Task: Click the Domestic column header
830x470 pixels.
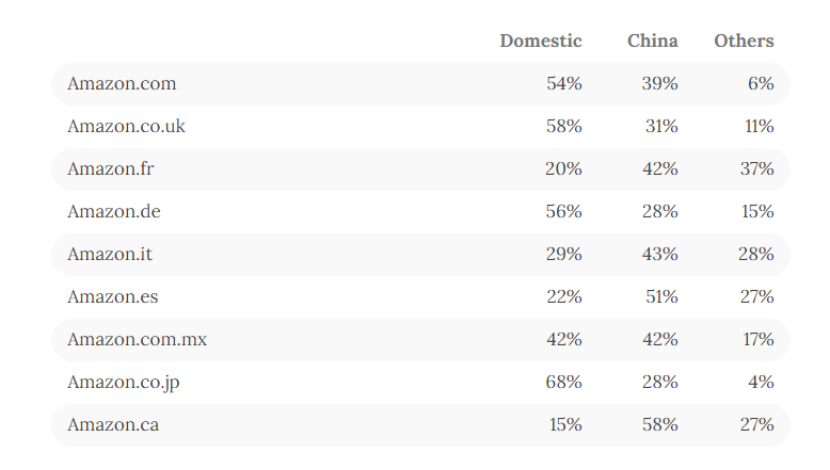Action: [x=540, y=41]
